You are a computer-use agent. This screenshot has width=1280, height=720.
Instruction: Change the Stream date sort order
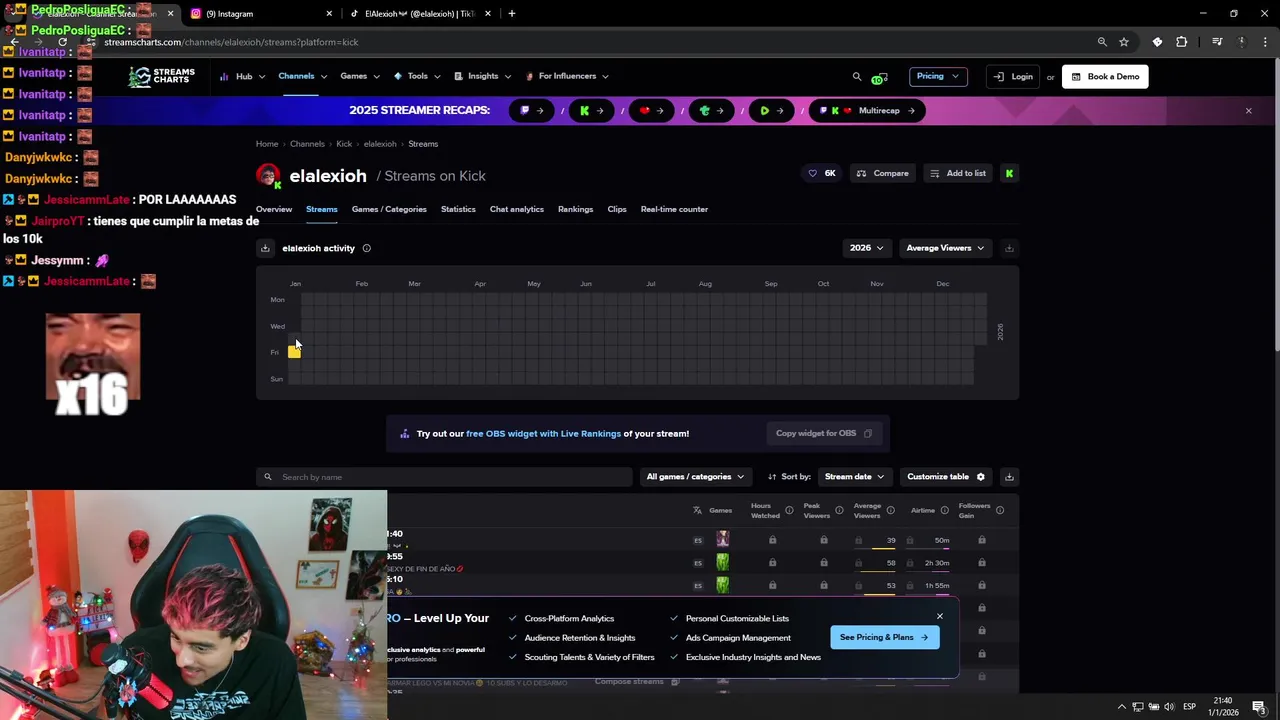[x=854, y=477]
